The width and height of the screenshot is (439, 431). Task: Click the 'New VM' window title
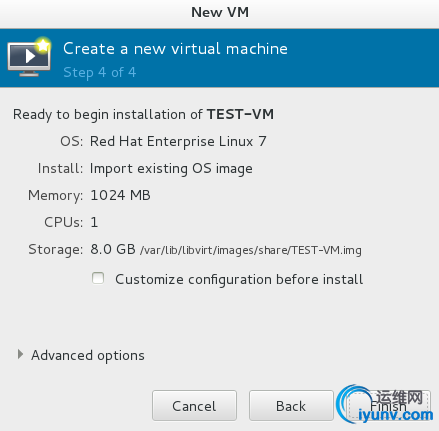click(x=220, y=12)
